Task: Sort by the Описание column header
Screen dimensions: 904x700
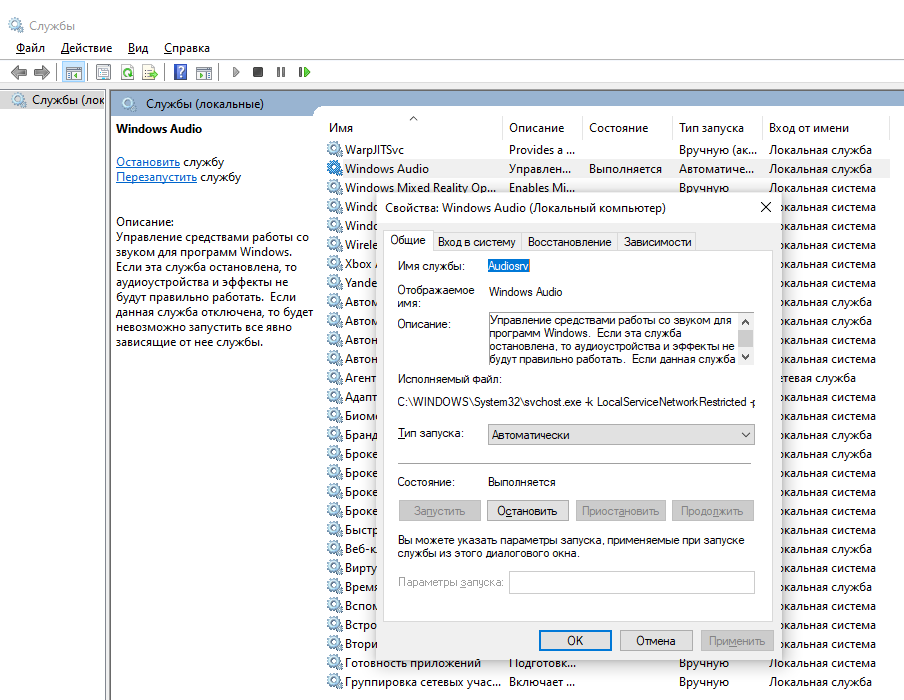Action: point(543,128)
